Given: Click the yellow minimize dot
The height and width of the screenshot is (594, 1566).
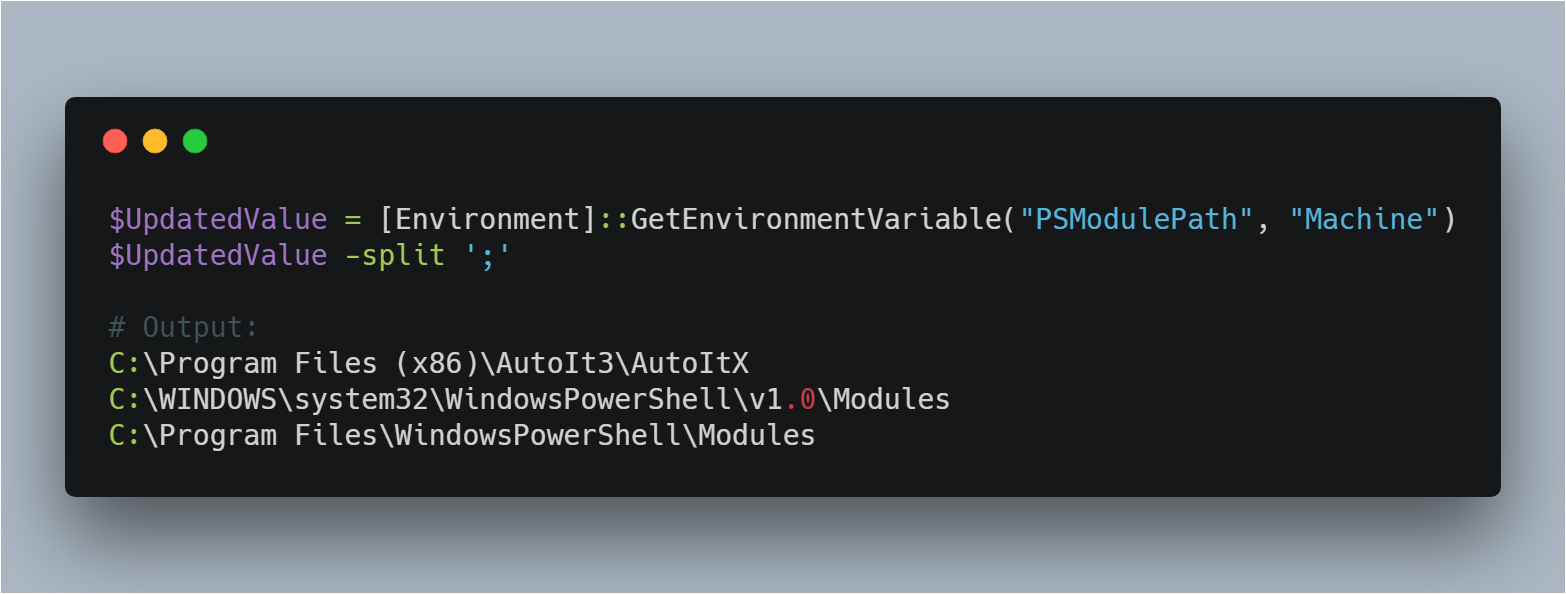Looking at the screenshot, I should coord(155,141).
